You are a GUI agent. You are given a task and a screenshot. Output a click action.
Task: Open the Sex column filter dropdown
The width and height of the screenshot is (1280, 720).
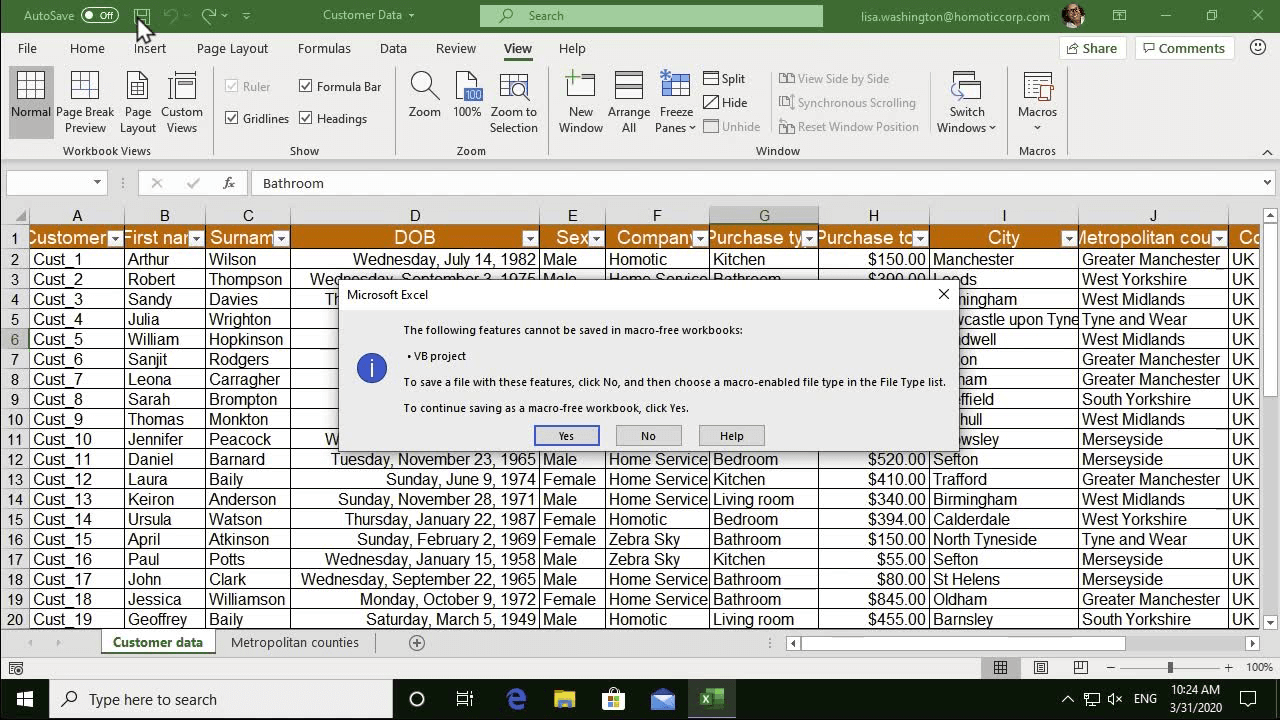tap(596, 238)
